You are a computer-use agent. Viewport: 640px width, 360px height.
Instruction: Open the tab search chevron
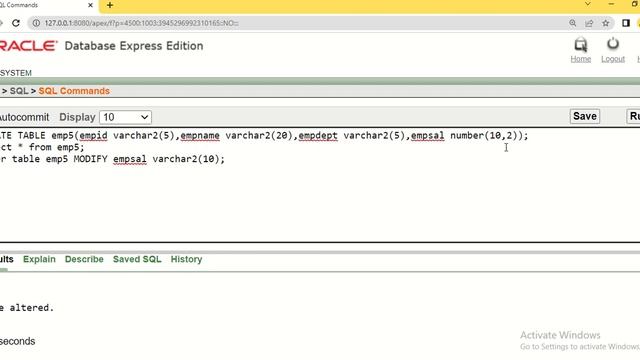coord(588,4)
